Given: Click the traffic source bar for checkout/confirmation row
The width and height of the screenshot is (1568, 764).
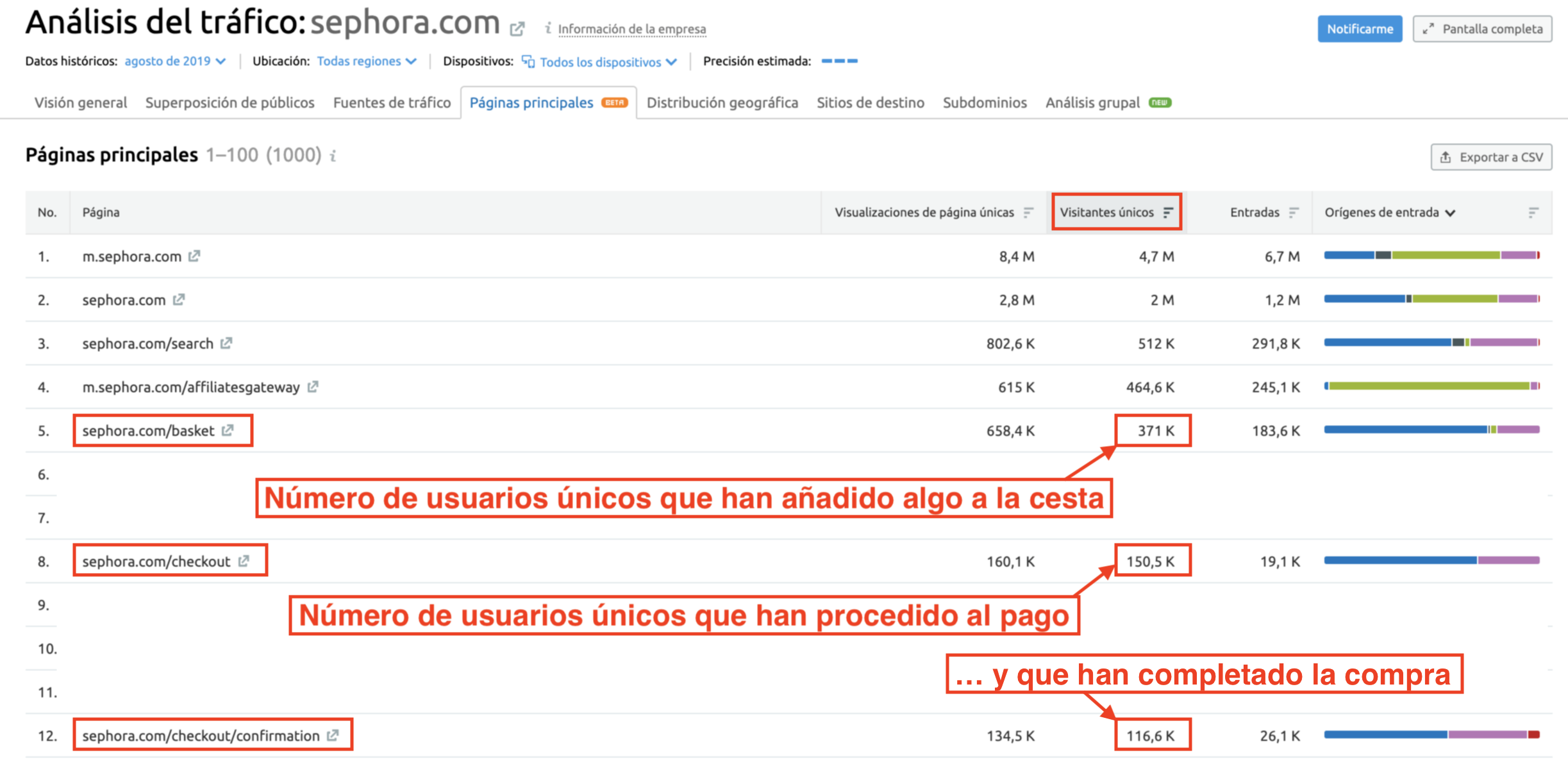Looking at the screenshot, I should click(x=1431, y=735).
